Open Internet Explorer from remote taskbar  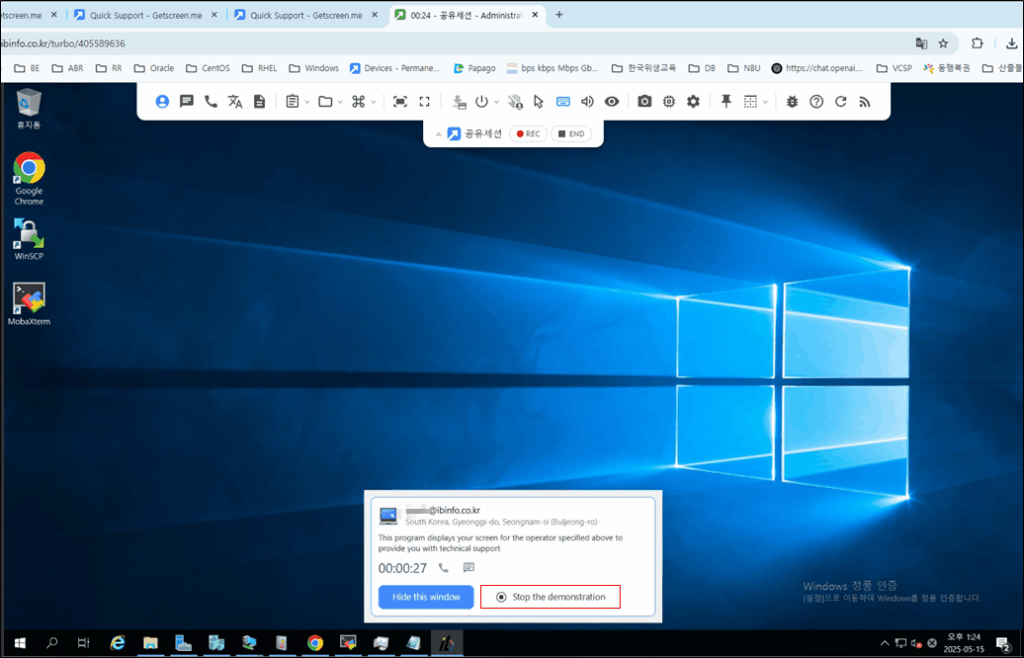click(x=118, y=643)
